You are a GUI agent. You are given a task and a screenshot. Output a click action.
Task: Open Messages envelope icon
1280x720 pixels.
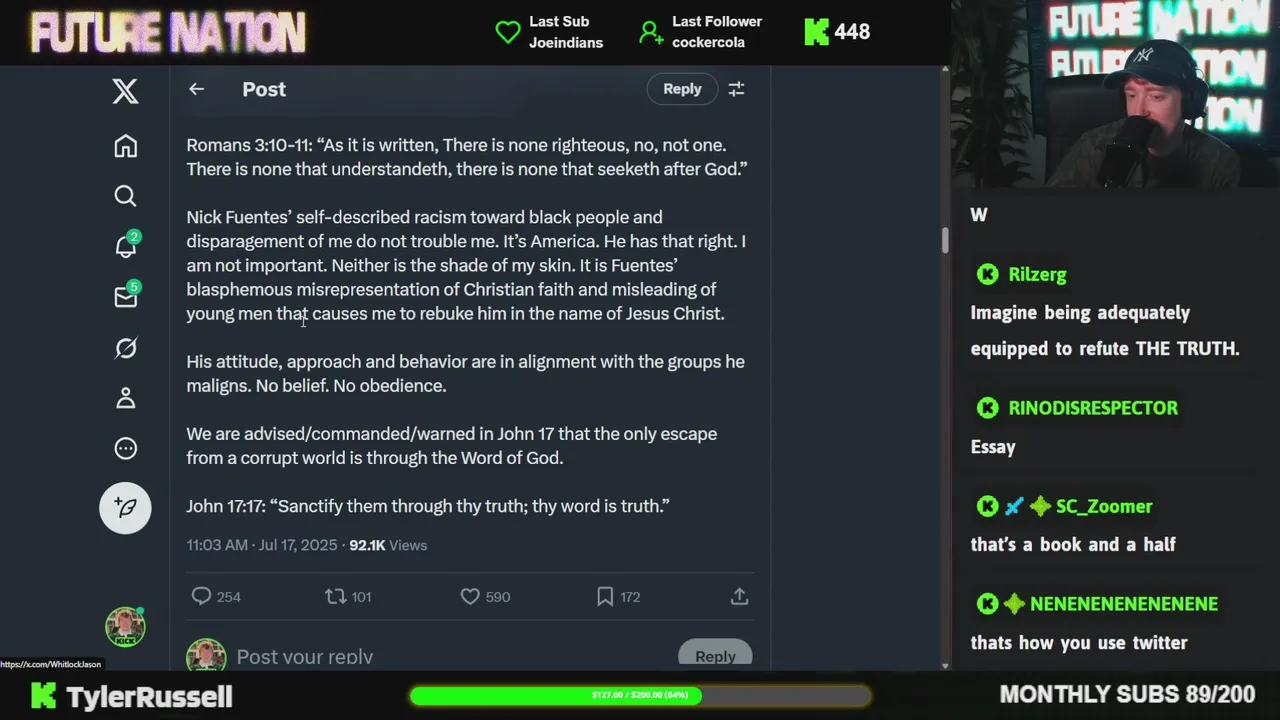[126, 296]
